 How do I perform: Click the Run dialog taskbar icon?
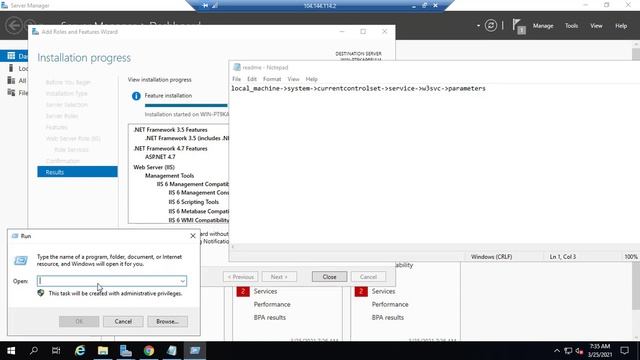[195, 351]
